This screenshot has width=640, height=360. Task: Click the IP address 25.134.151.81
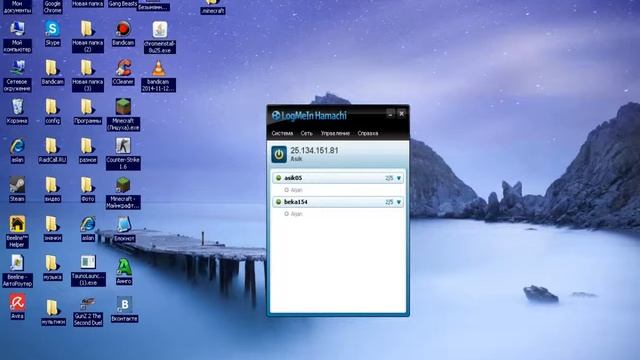click(314, 151)
